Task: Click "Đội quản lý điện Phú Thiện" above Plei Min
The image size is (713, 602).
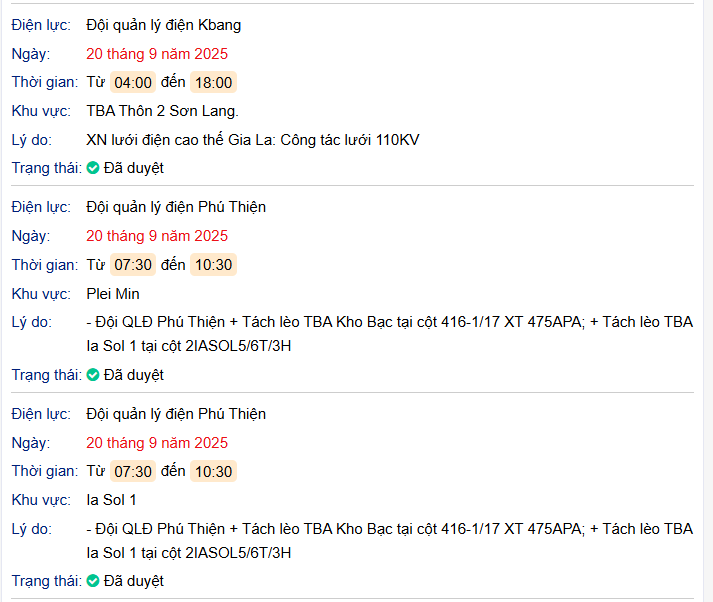Action: pos(176,207)
